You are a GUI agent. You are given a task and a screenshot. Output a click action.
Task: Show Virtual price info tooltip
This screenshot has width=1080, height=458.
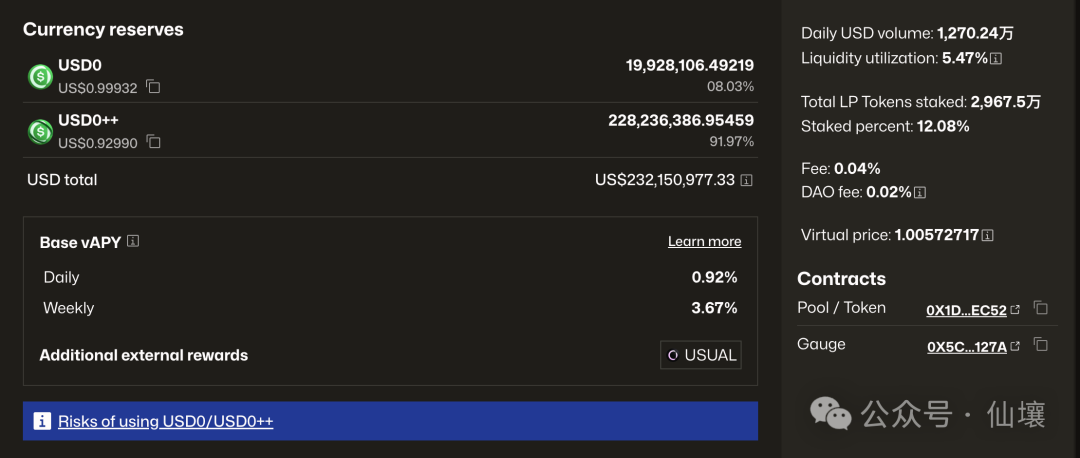click(x=988, y=236)
